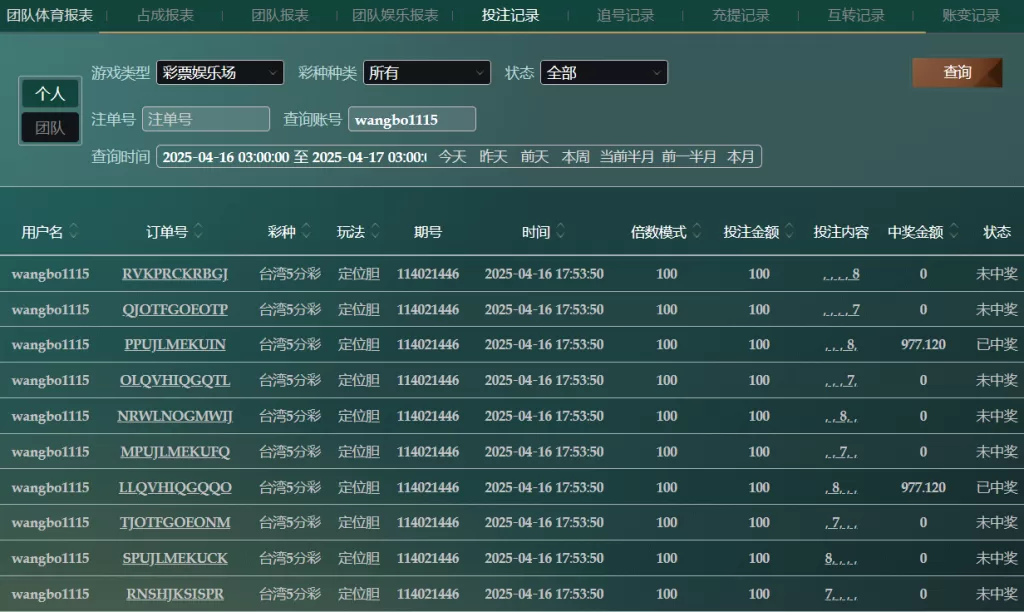Sort records by 时间 column icon
This screenshot has width=1024, height=612.
coord(561,232)
